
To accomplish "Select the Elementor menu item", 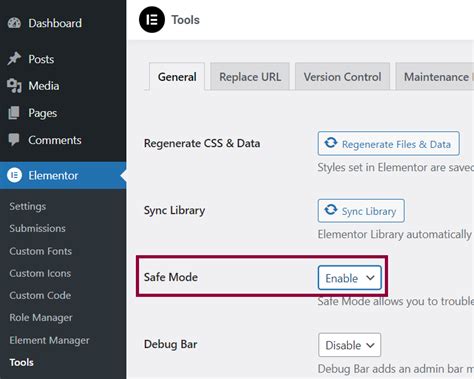I will 63,175.
